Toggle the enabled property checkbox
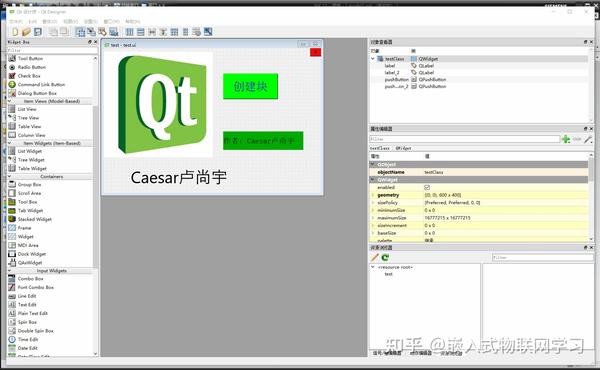The width and height of the screenshot is (600, 370). point(427,187)
